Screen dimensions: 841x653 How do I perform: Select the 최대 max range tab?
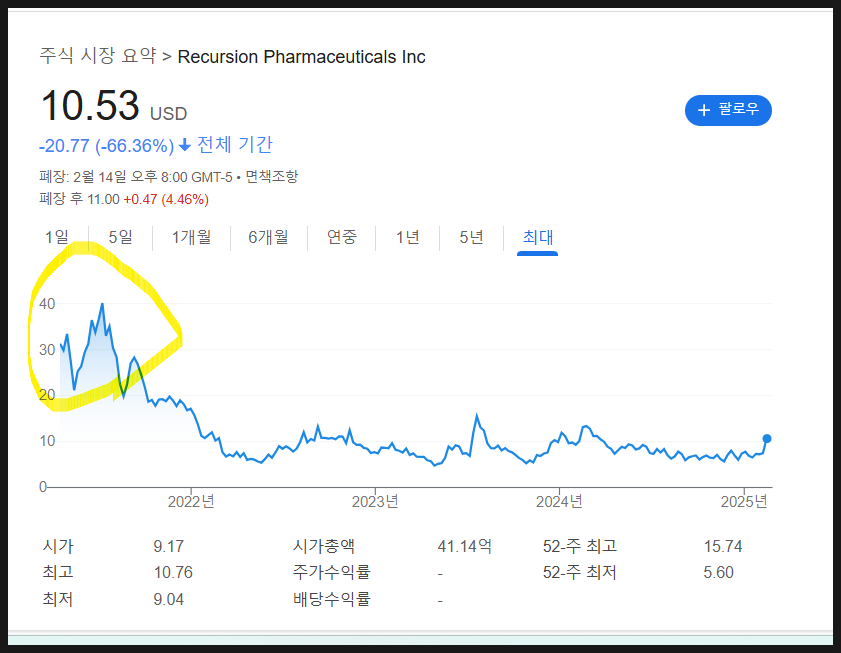537,237
